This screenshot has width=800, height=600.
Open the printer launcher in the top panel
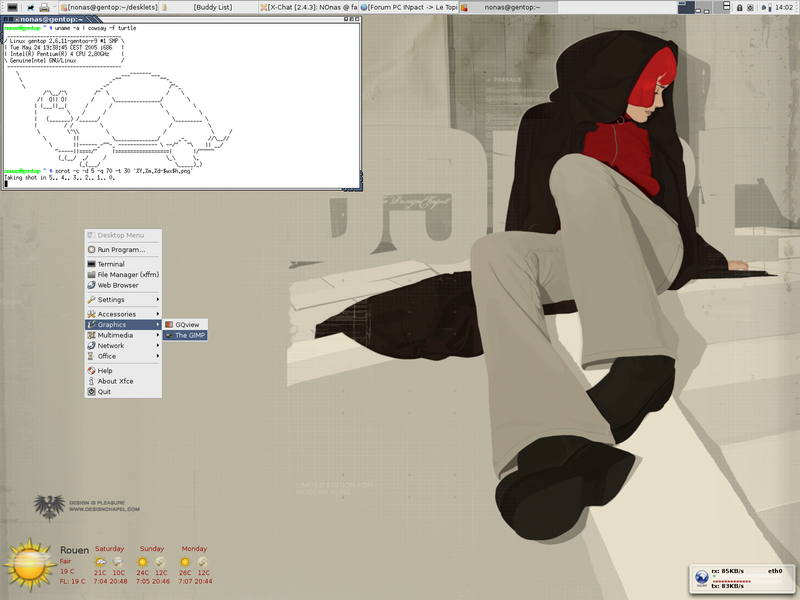pos(44,7)
